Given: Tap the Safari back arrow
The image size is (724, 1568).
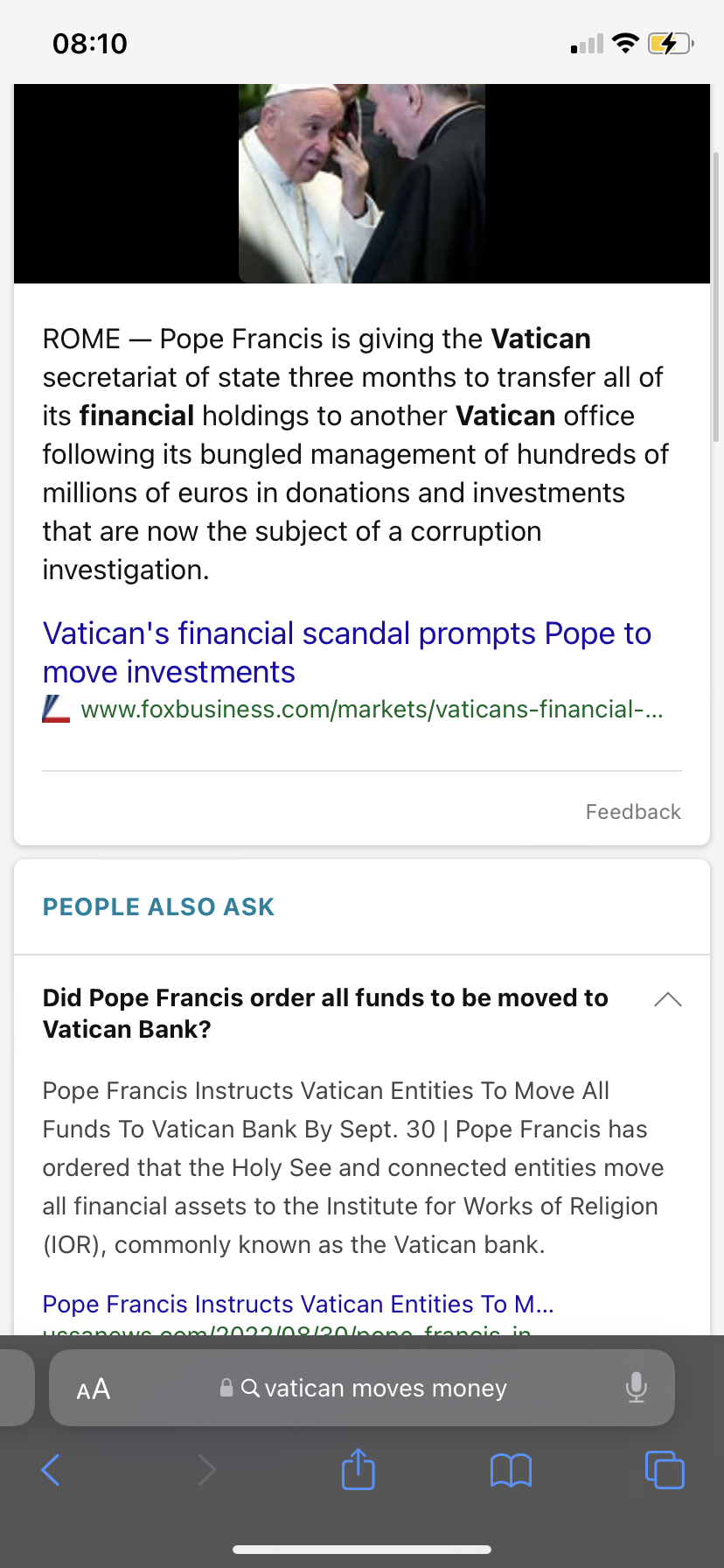Looking at the screenshot, I should (x=52, y=1470).
